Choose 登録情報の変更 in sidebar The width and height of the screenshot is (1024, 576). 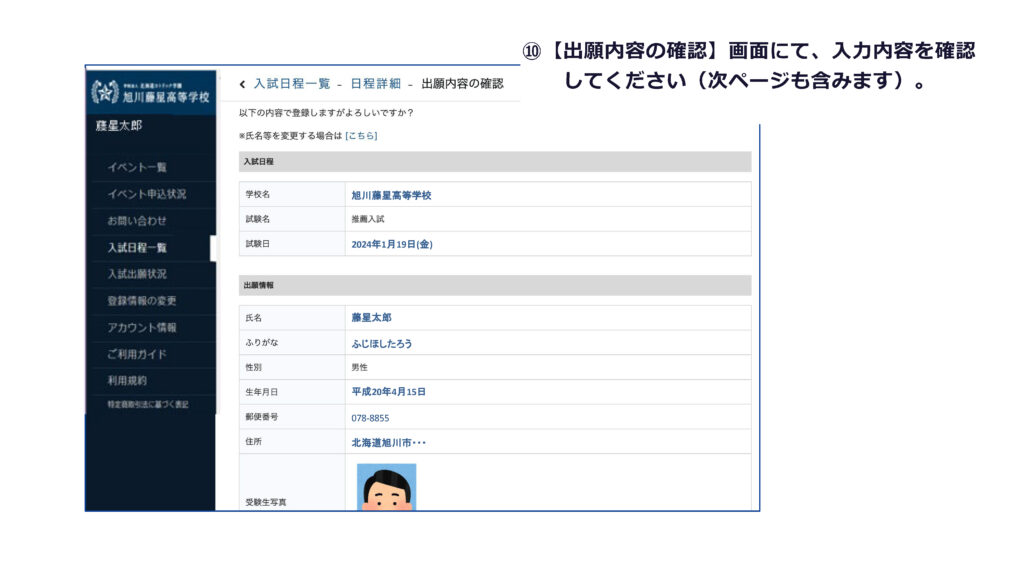point(141,301)
